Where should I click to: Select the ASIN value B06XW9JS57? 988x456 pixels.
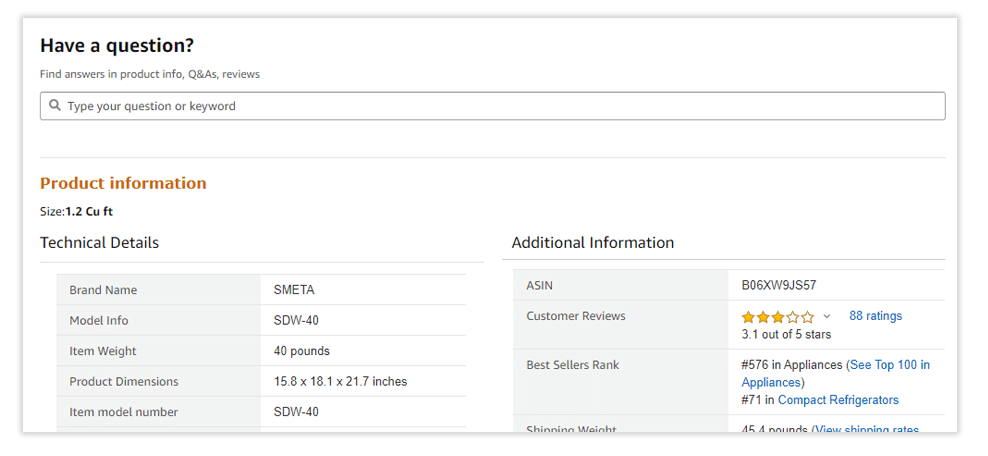tap(779, 285)
